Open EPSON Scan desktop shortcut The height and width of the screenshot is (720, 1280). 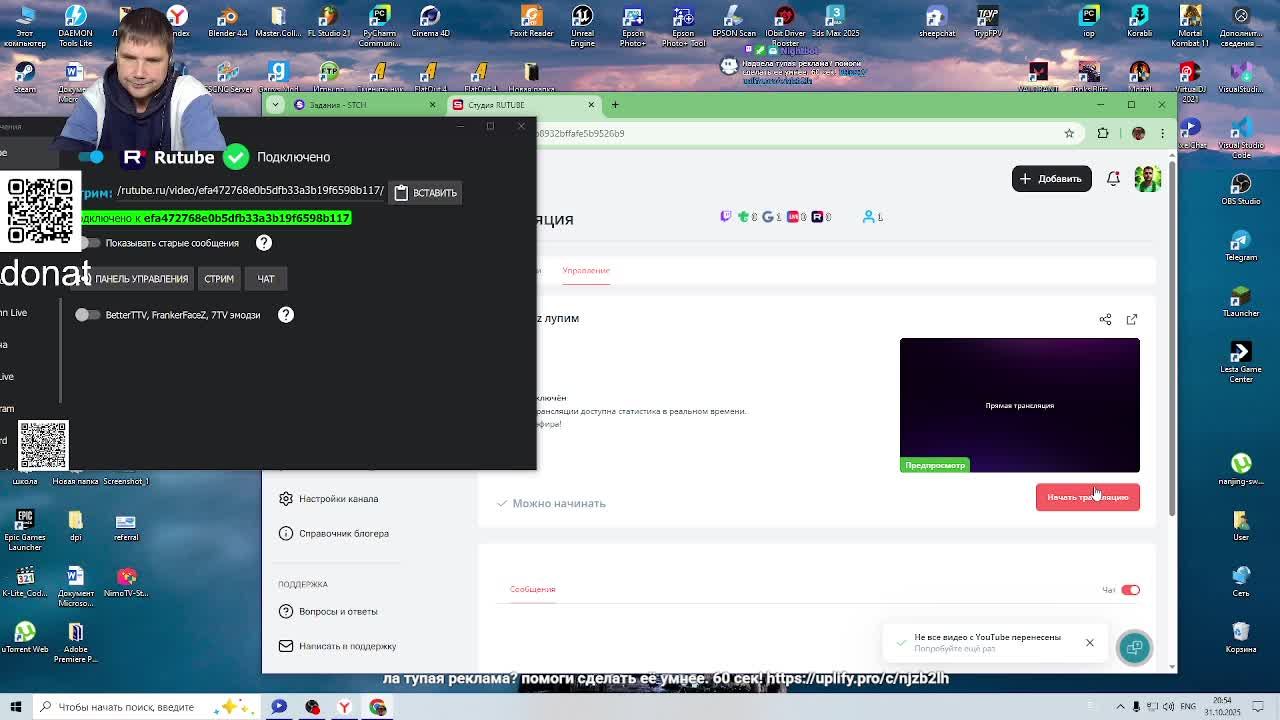coord(733,22)
